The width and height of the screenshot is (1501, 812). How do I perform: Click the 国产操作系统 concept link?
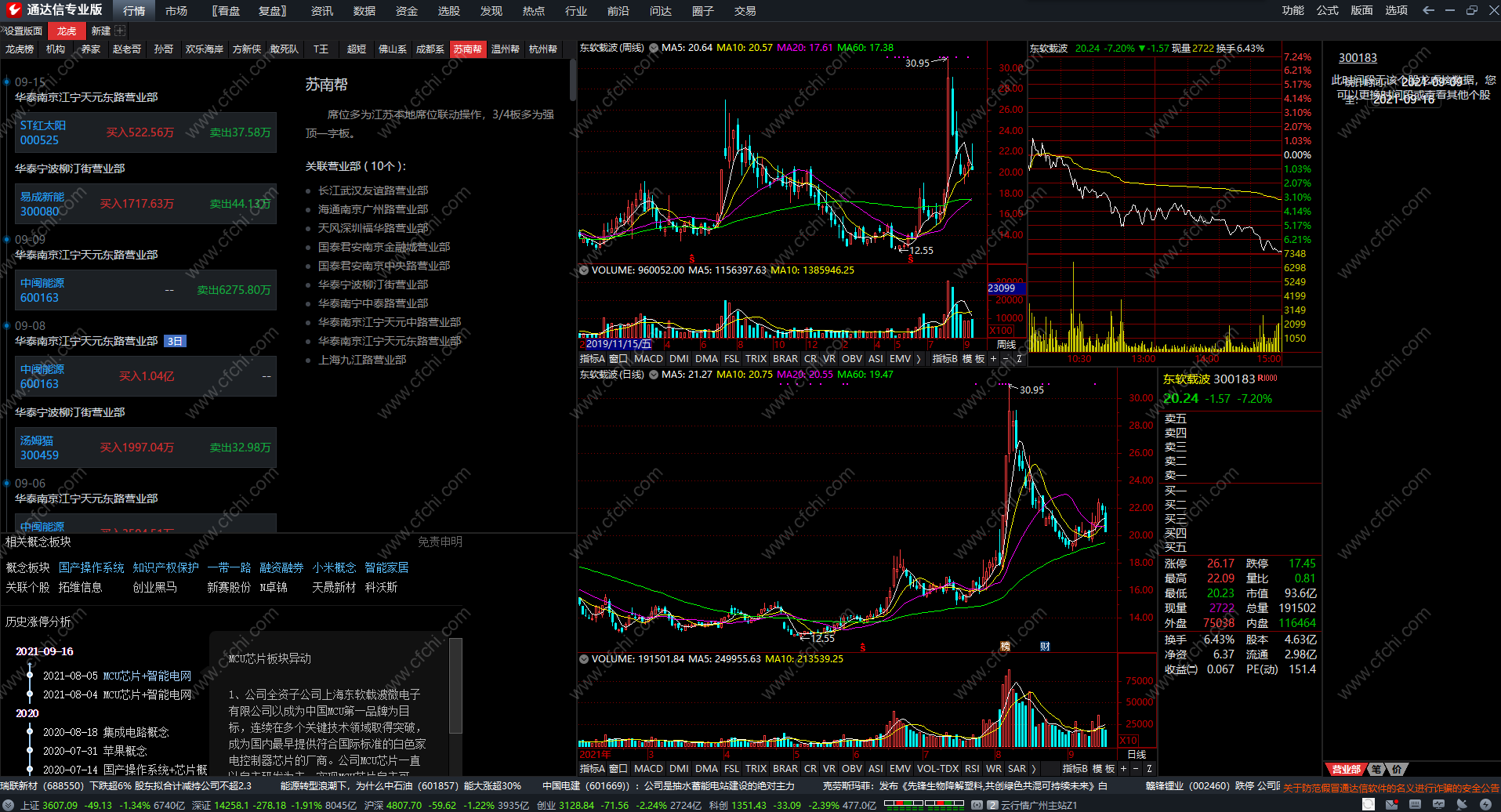(91, 567)
